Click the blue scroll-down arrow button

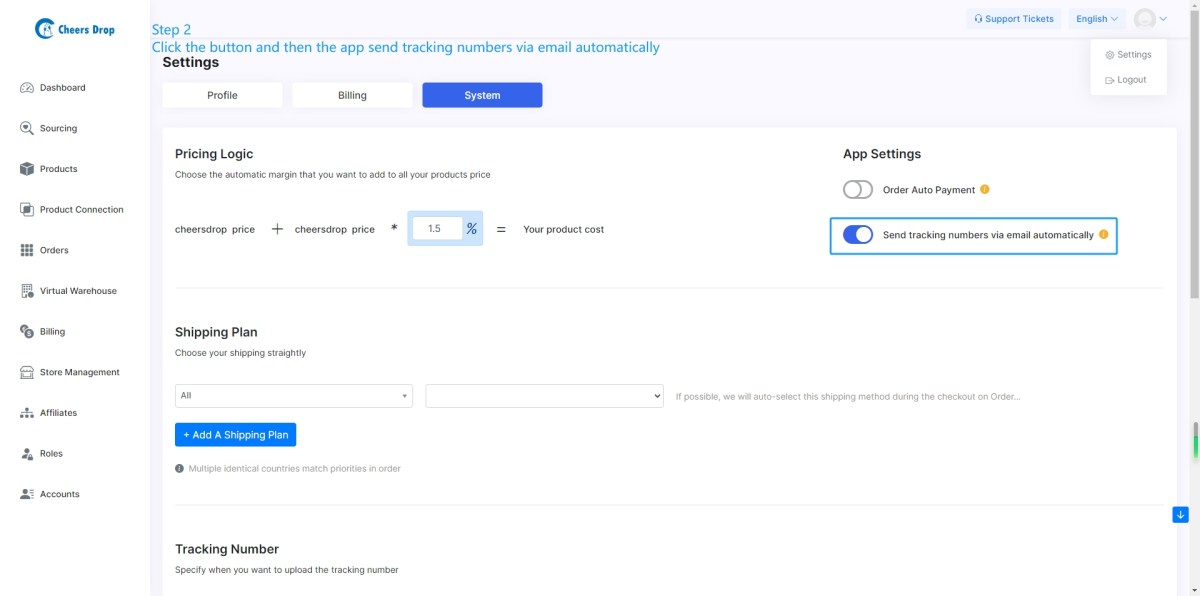click(1180, 514)
